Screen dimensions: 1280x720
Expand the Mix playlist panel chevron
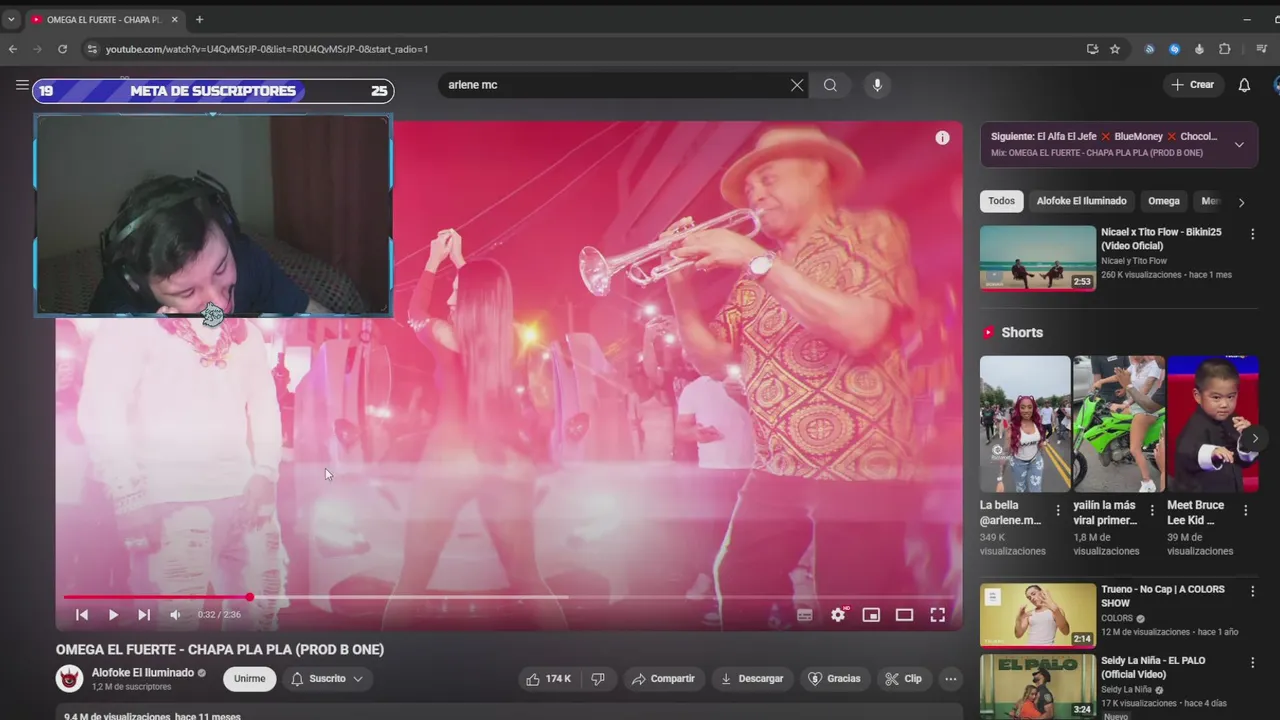[x=1239, y=145]
